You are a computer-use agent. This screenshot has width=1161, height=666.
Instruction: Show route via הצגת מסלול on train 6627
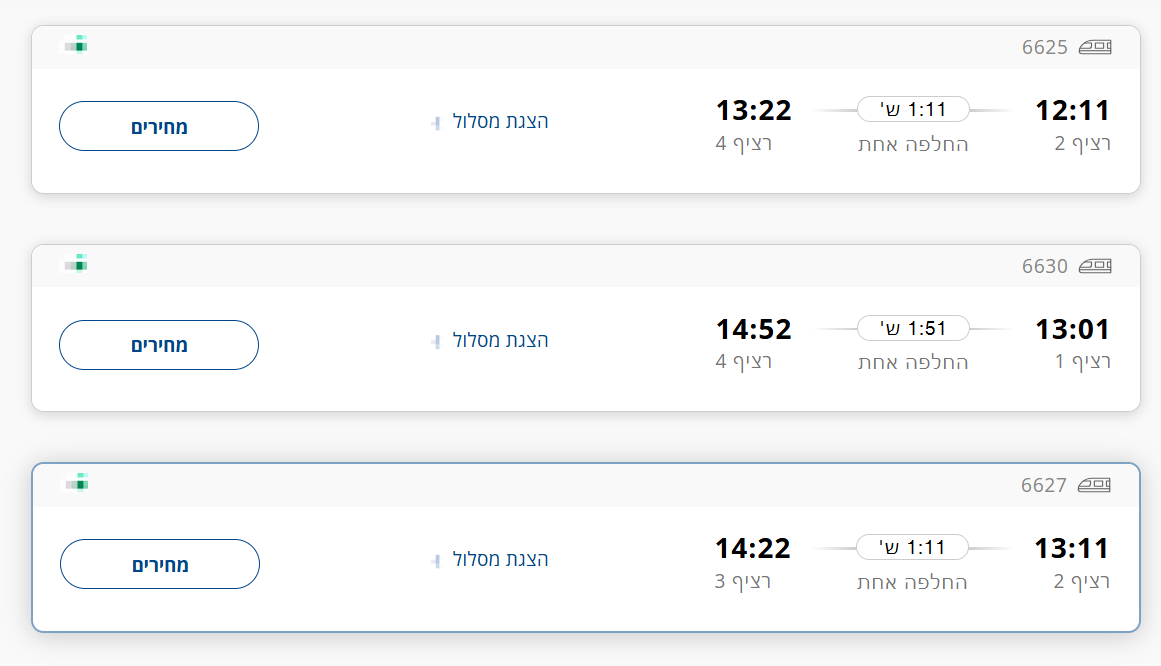[500, 559]
